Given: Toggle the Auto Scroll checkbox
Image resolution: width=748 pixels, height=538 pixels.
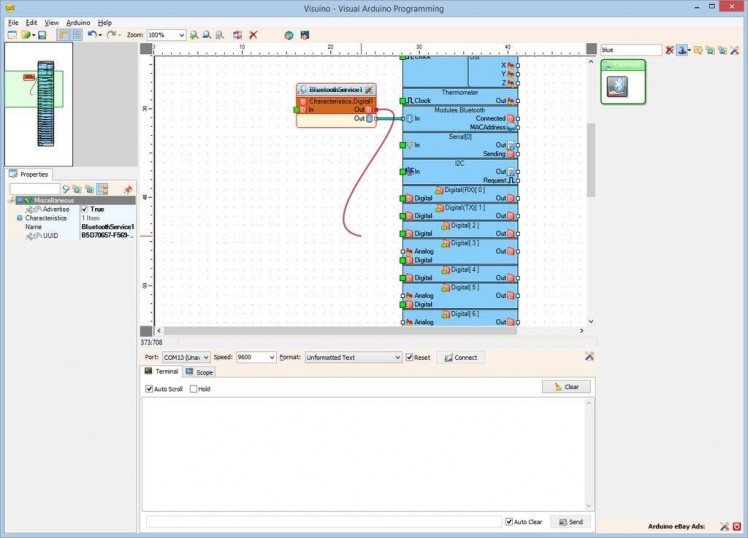Looking at the screenshot, I should (150, 389).
